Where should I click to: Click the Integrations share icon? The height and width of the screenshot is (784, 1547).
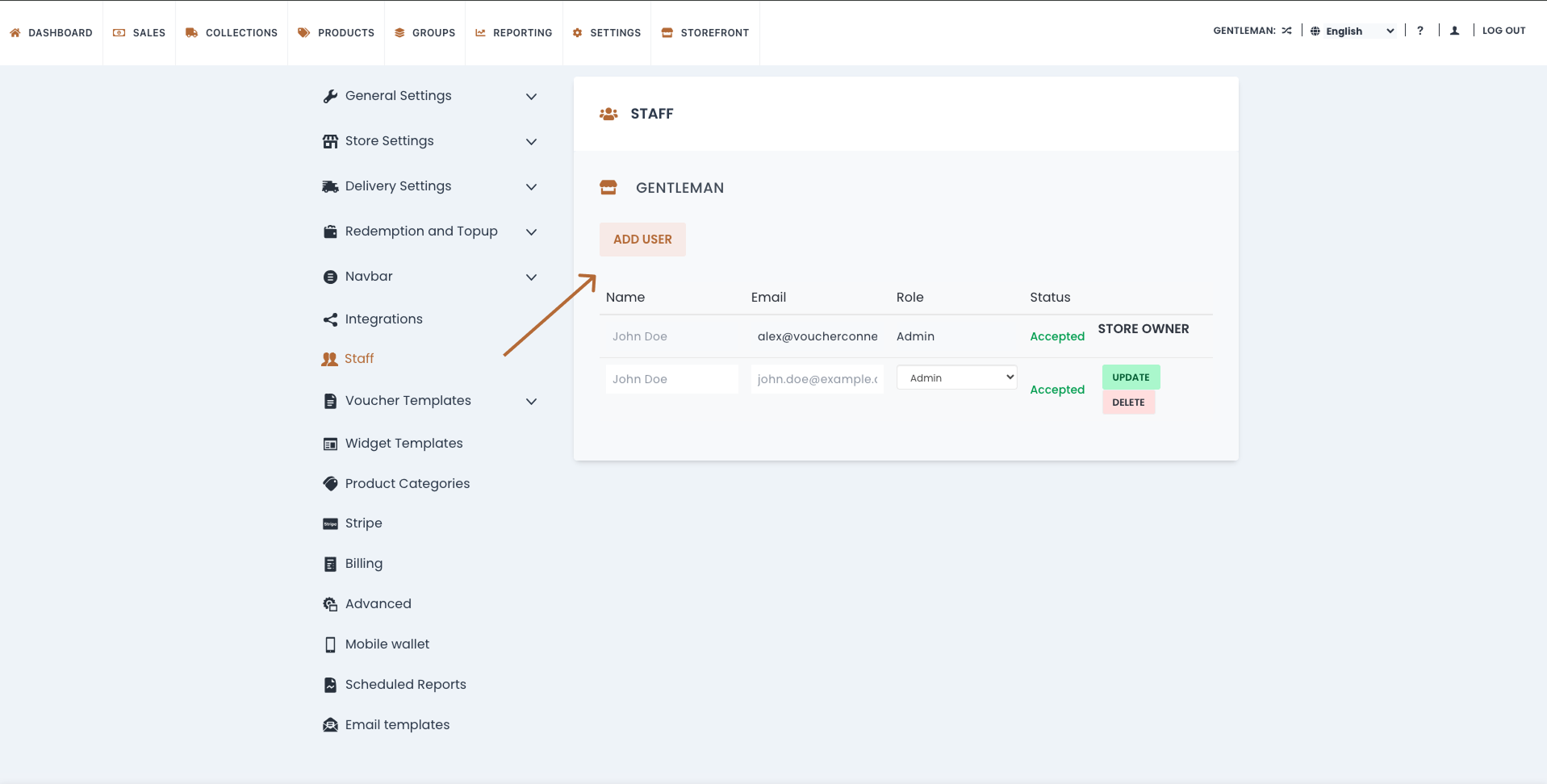[330, 319]
